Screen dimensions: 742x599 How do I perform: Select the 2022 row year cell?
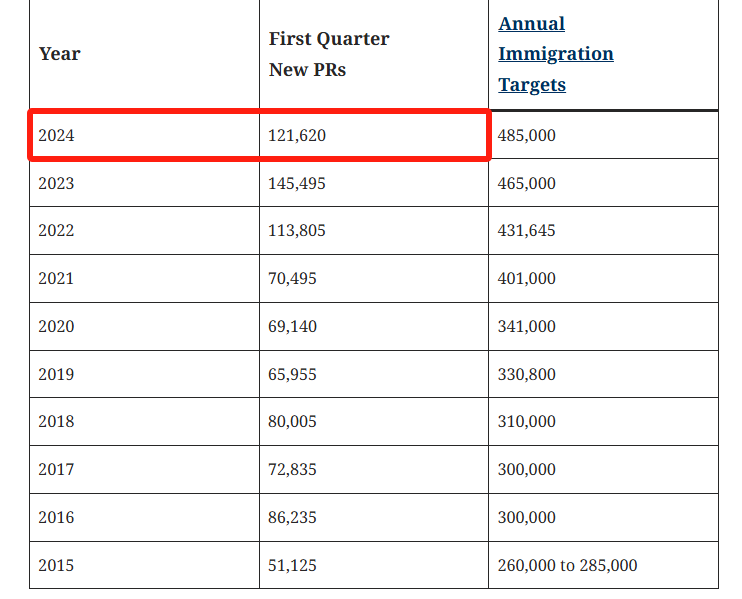pyautogui.click(x=57, y=230)
